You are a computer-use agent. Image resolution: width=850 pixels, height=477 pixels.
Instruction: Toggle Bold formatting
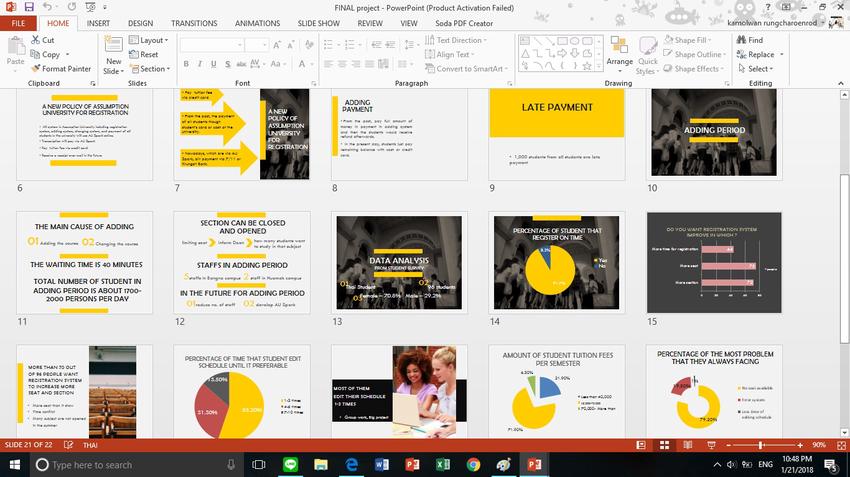(x=186, y=64)
